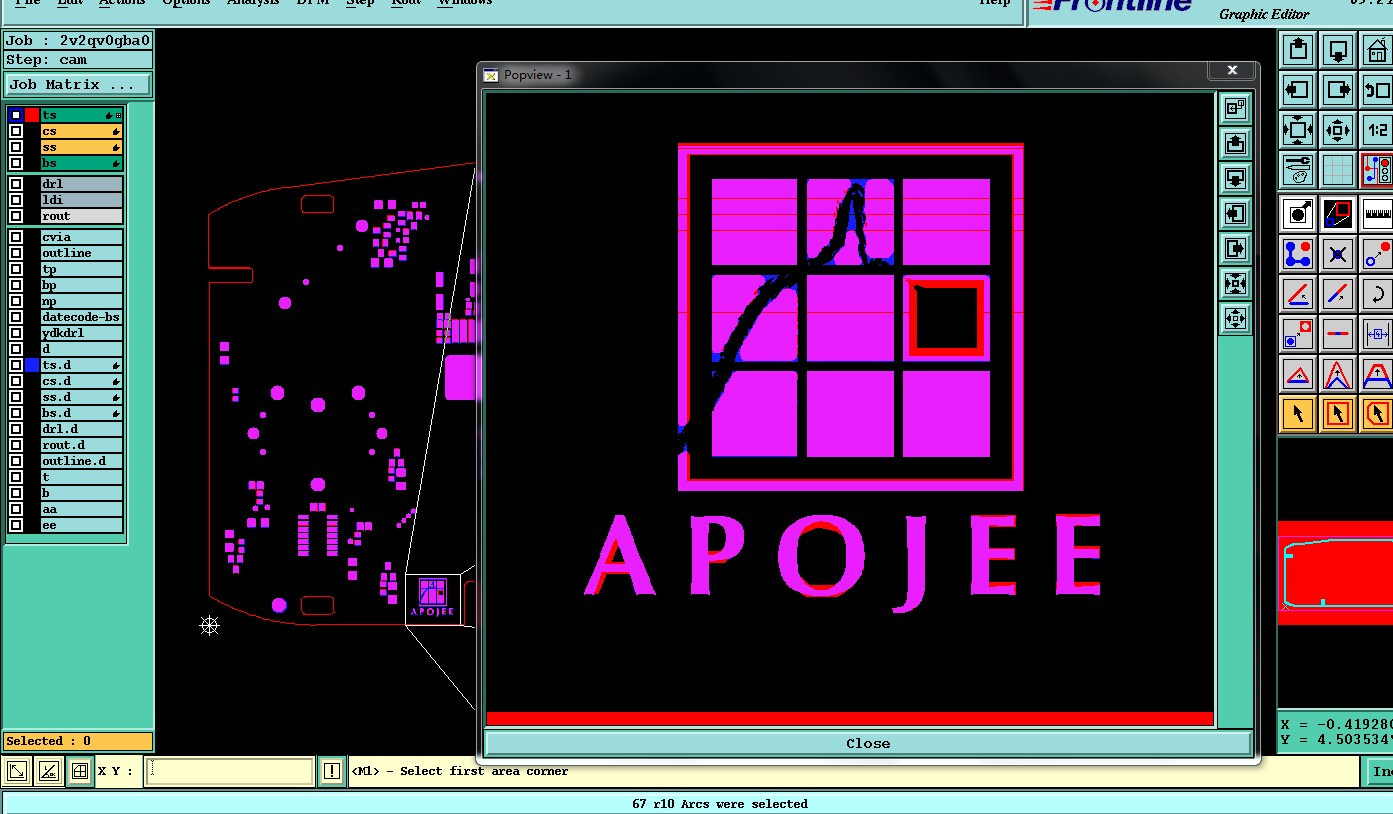Toggle the checkbox for layer outline
This screenshot has height=814, width=1393.
(16, 253)
